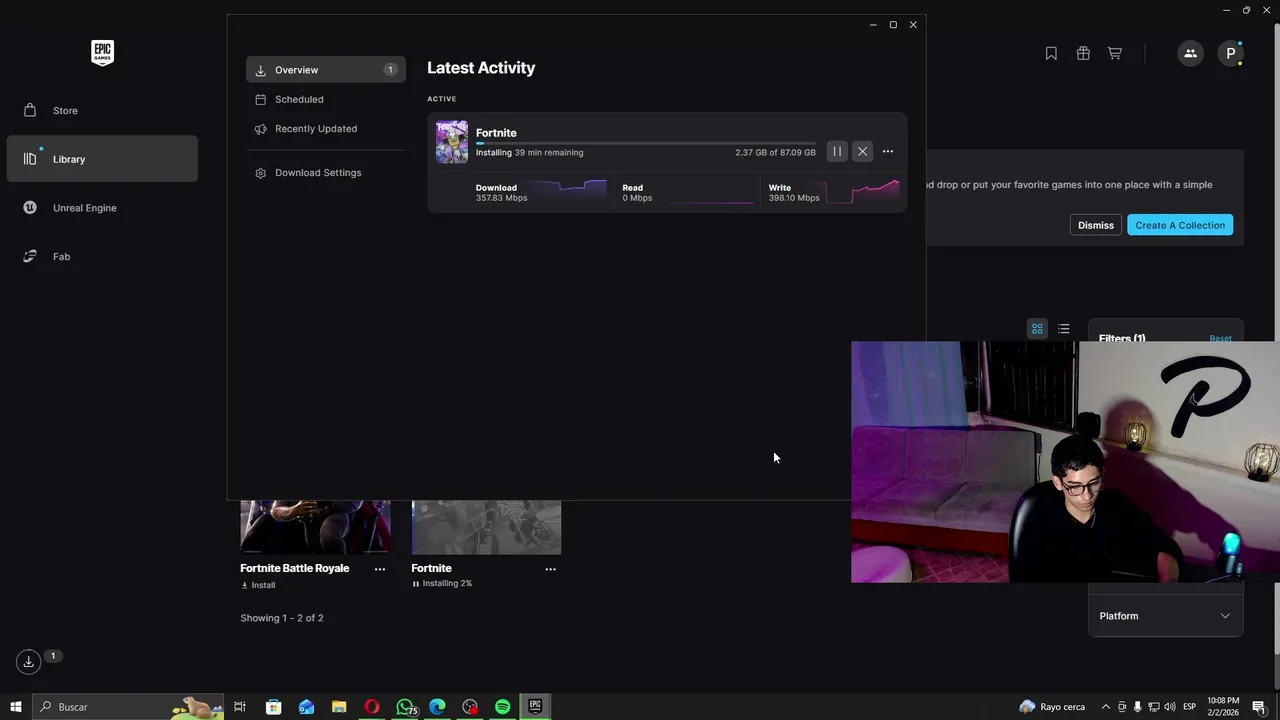This screenshot has height=720, width=1280.
Task: Click the taskbar Buscar search box
Action: (127, 707)
